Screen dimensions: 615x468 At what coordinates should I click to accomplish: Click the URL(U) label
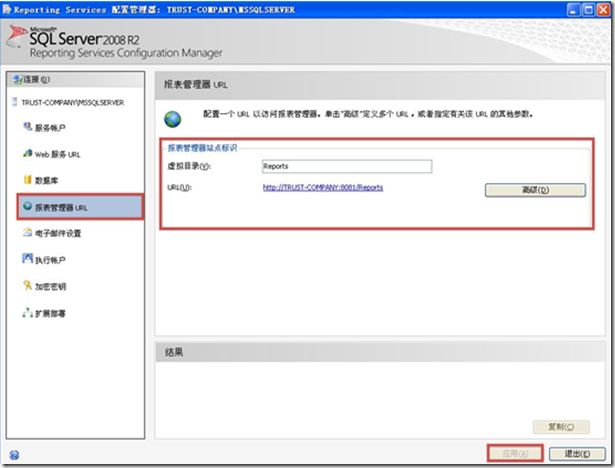click(179, 188)
